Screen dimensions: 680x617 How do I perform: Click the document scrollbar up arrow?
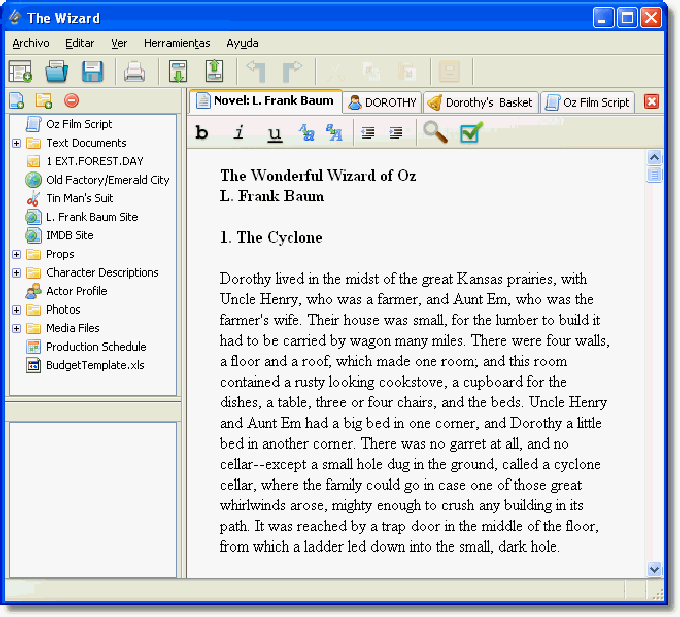click(x=654, y=157)
